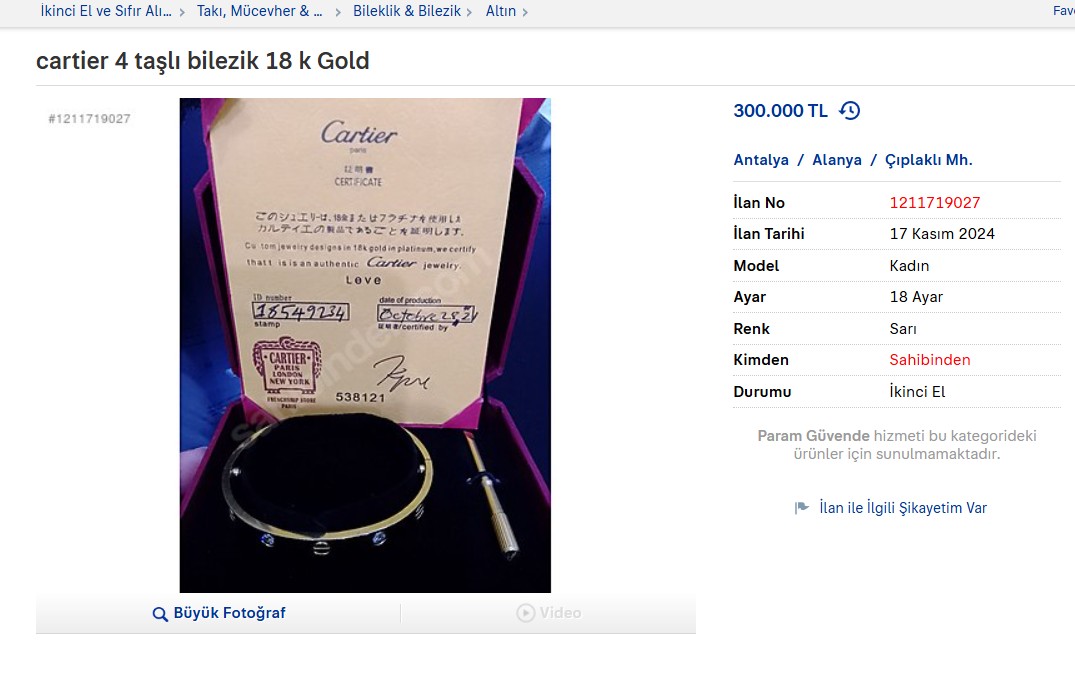Select the Antalya location link
This screenshot has height=692, width=1075.
761,160
